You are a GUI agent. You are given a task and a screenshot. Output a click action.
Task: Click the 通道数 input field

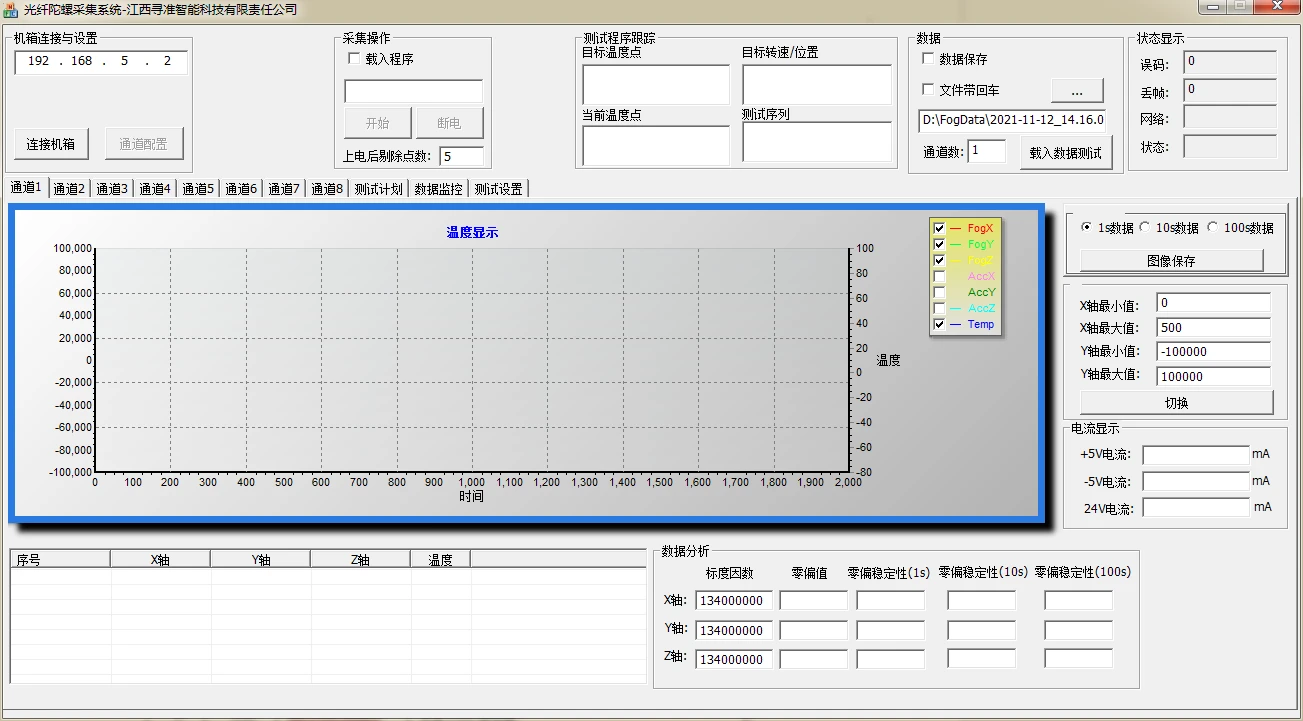pos(987,151)
